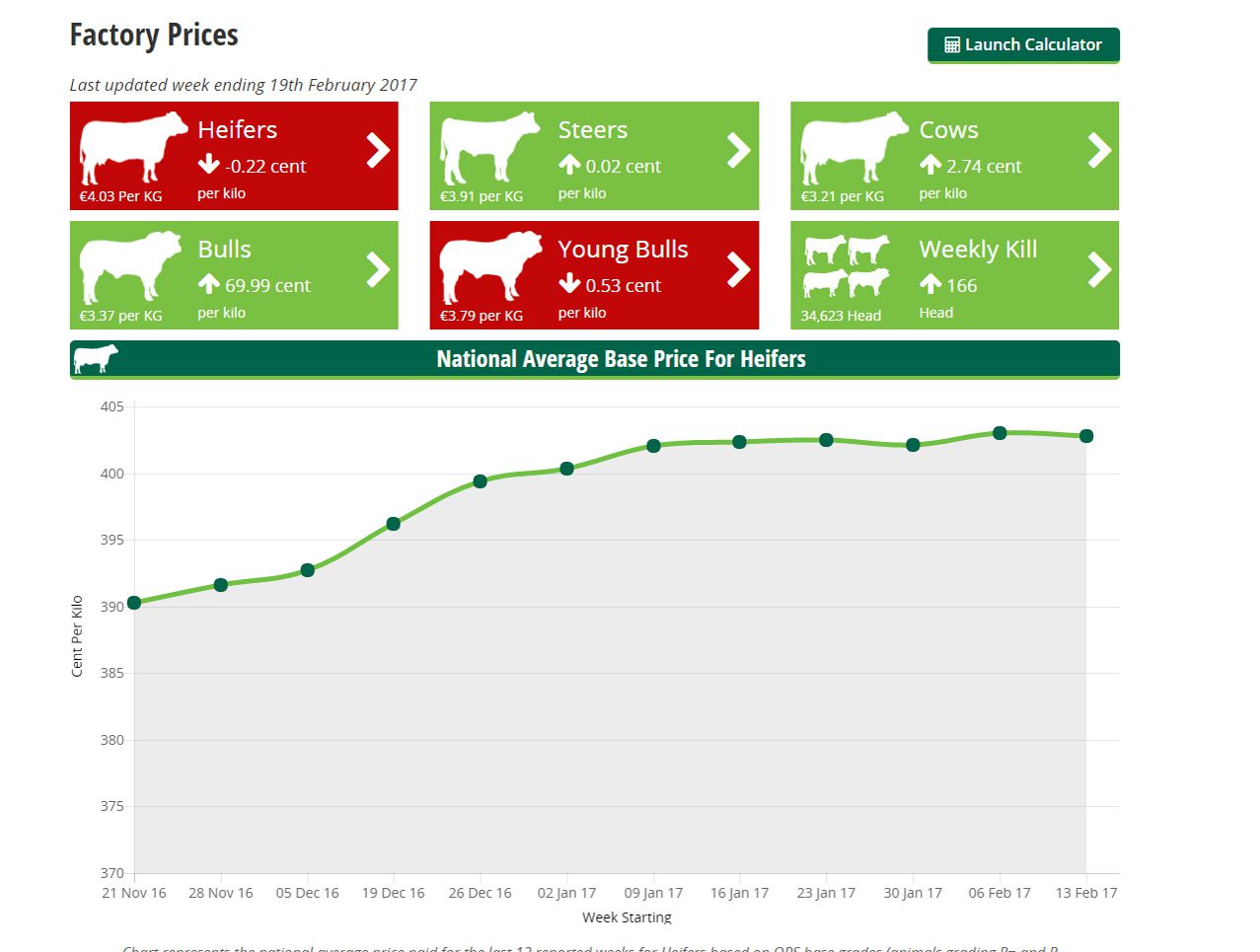Screen dimensions: 1260x952
Task: Click the Steers animal silhouette icon
Action: [x=490, y=146]
